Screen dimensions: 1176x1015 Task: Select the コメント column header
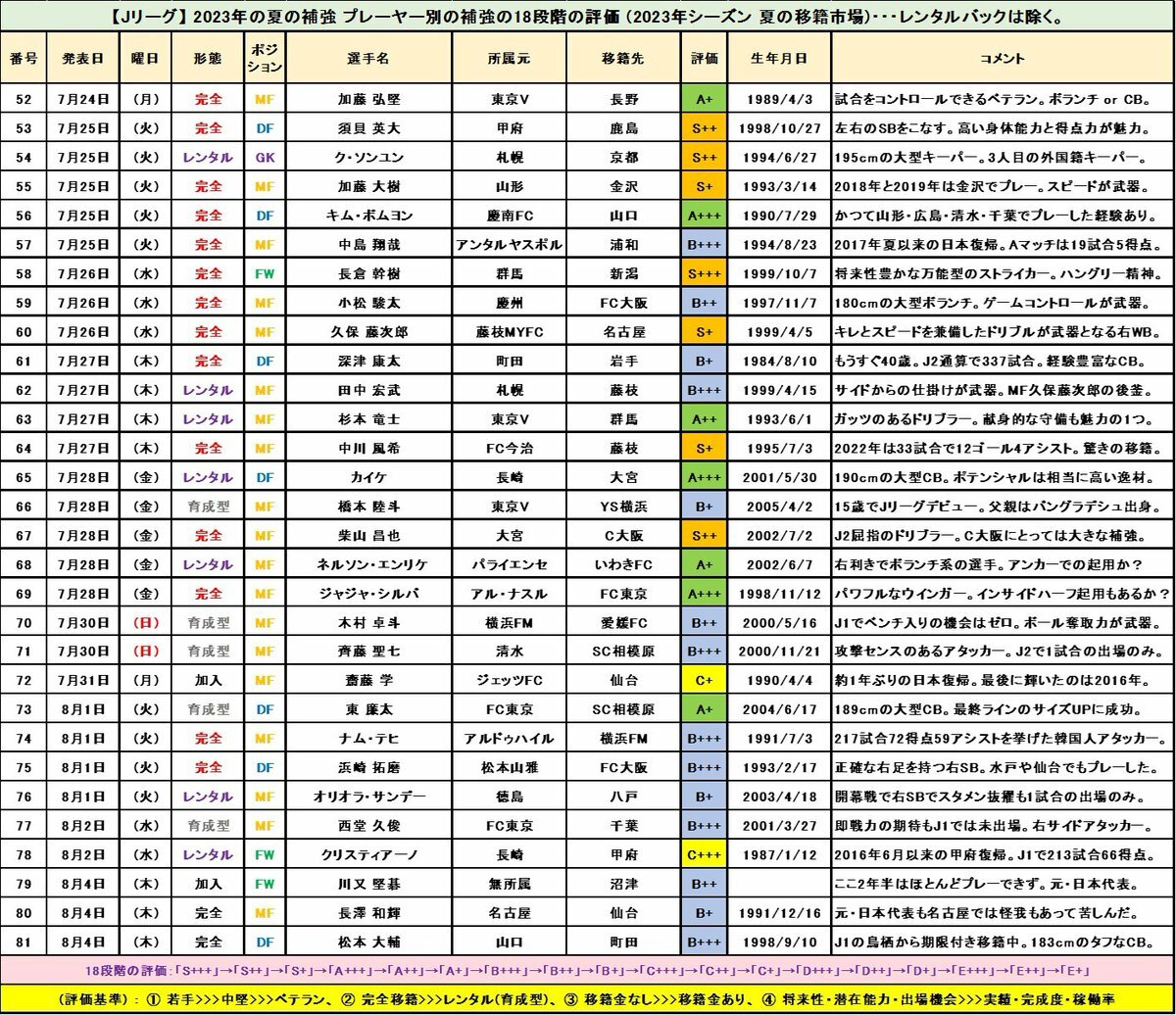[x=1002, y=59]
